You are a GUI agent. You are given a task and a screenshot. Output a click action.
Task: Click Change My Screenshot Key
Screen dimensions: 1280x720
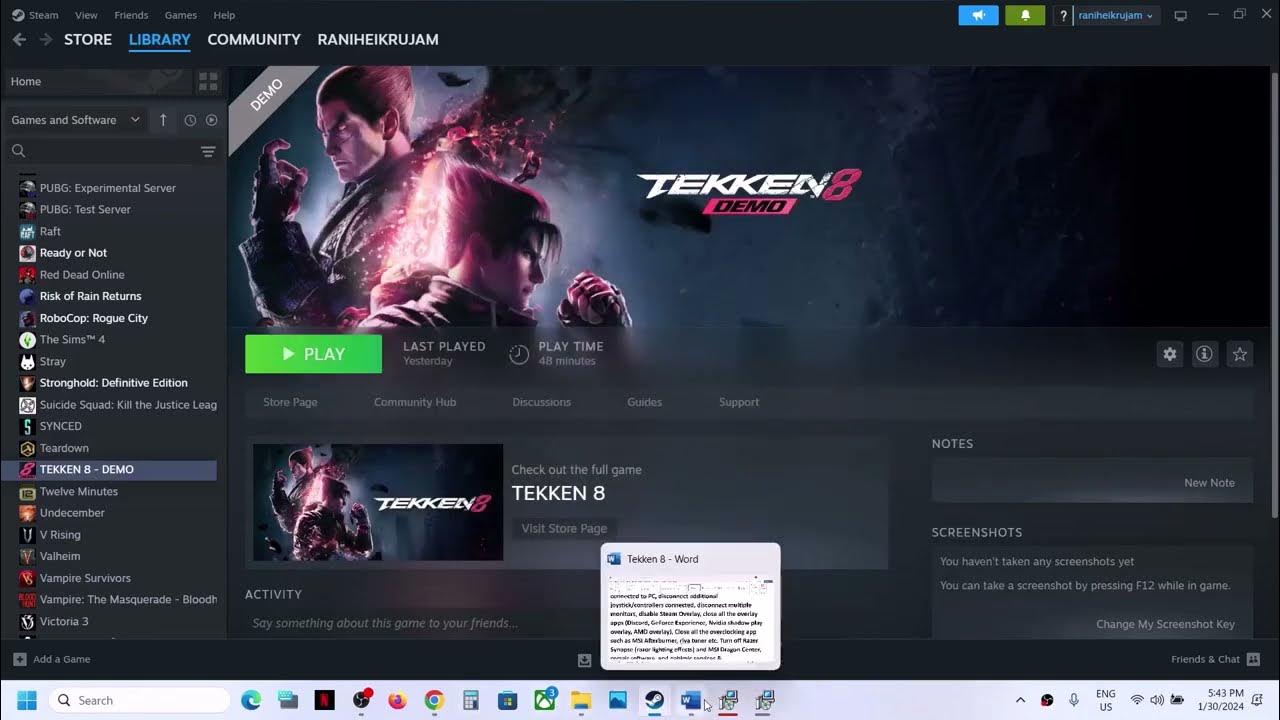(x=1165, y=624)
